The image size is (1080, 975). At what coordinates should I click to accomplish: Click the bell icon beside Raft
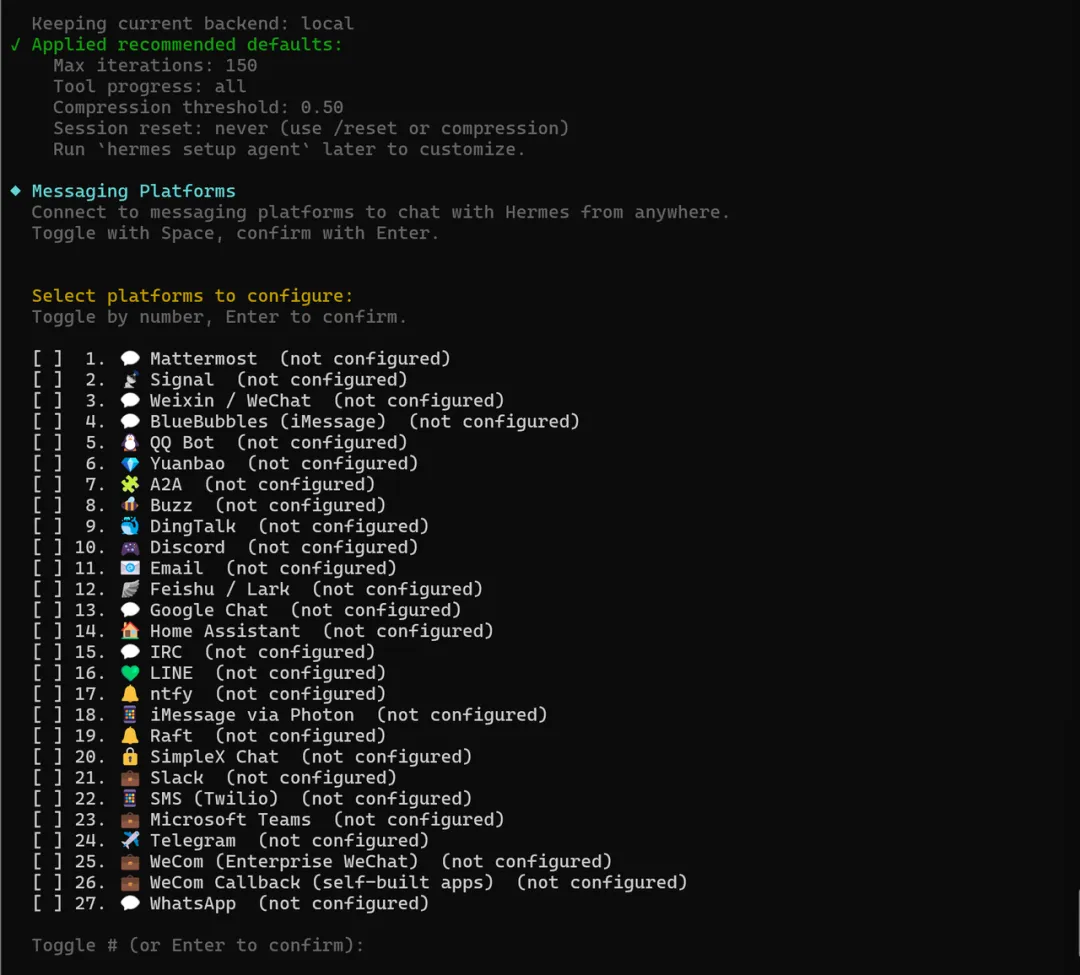[x=129, y=735]
